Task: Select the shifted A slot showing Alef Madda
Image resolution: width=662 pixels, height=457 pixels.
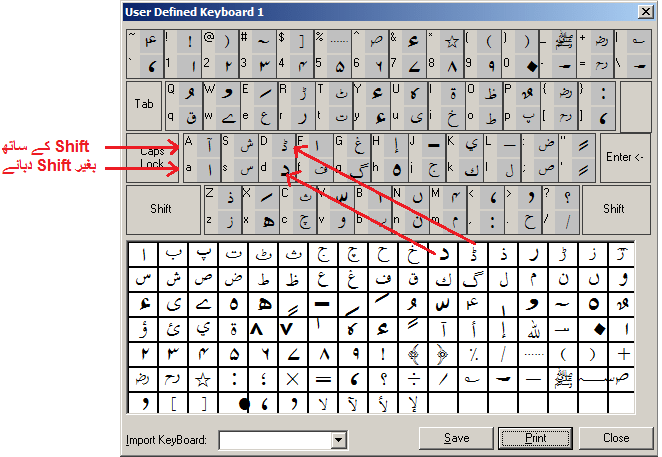Action: tap(209, 146)
